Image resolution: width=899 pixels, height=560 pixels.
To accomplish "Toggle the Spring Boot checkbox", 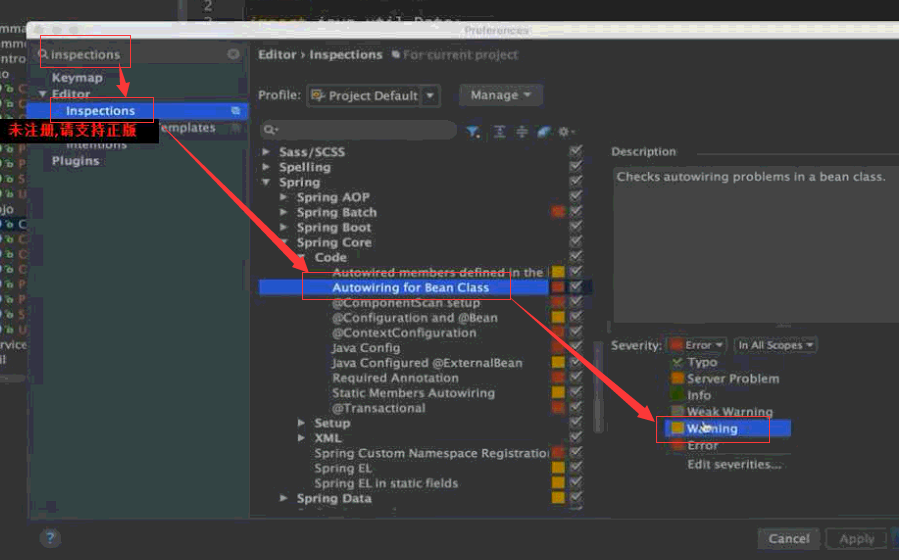I will [576, 226].
